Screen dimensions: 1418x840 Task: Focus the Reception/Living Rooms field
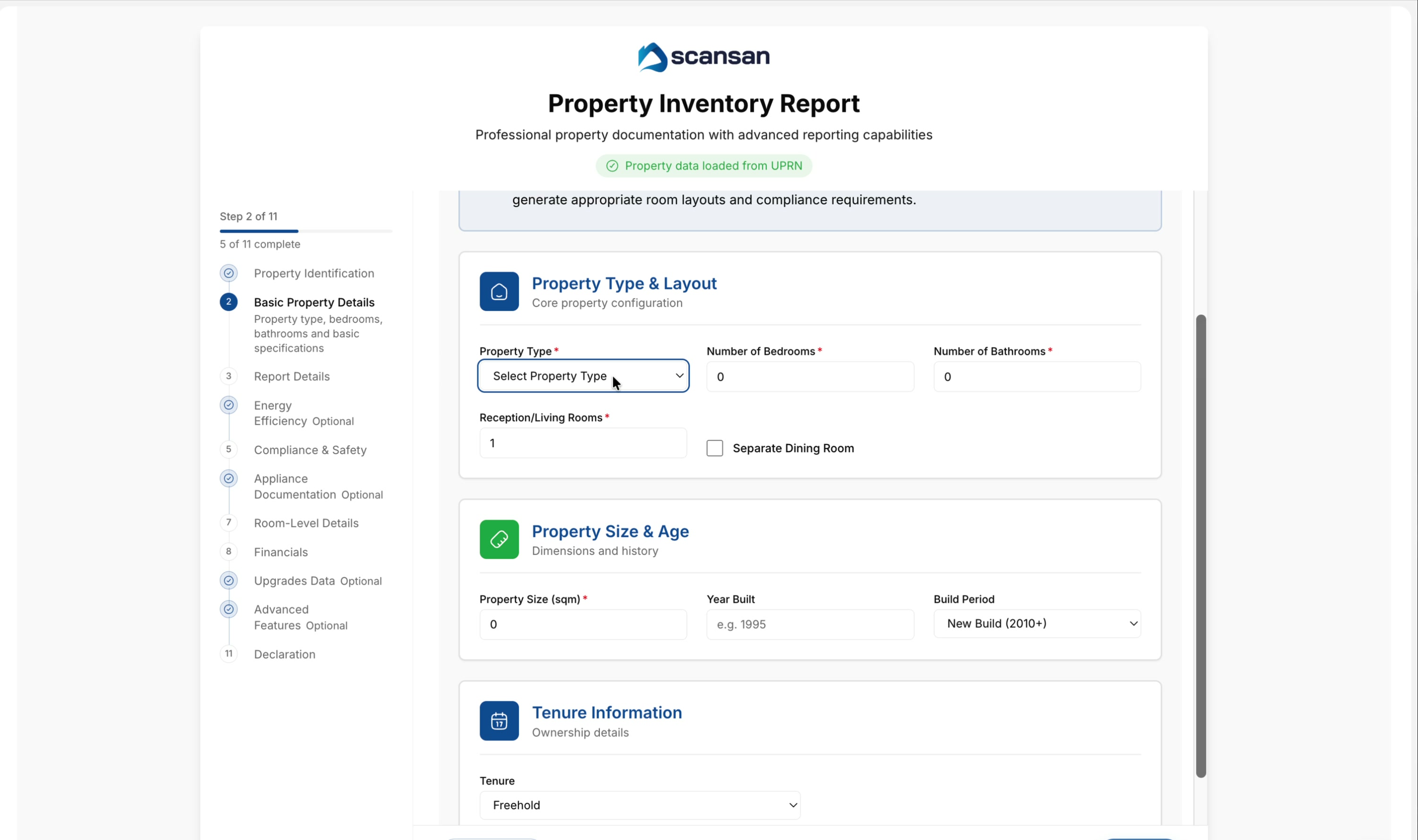tap(583, 443)
